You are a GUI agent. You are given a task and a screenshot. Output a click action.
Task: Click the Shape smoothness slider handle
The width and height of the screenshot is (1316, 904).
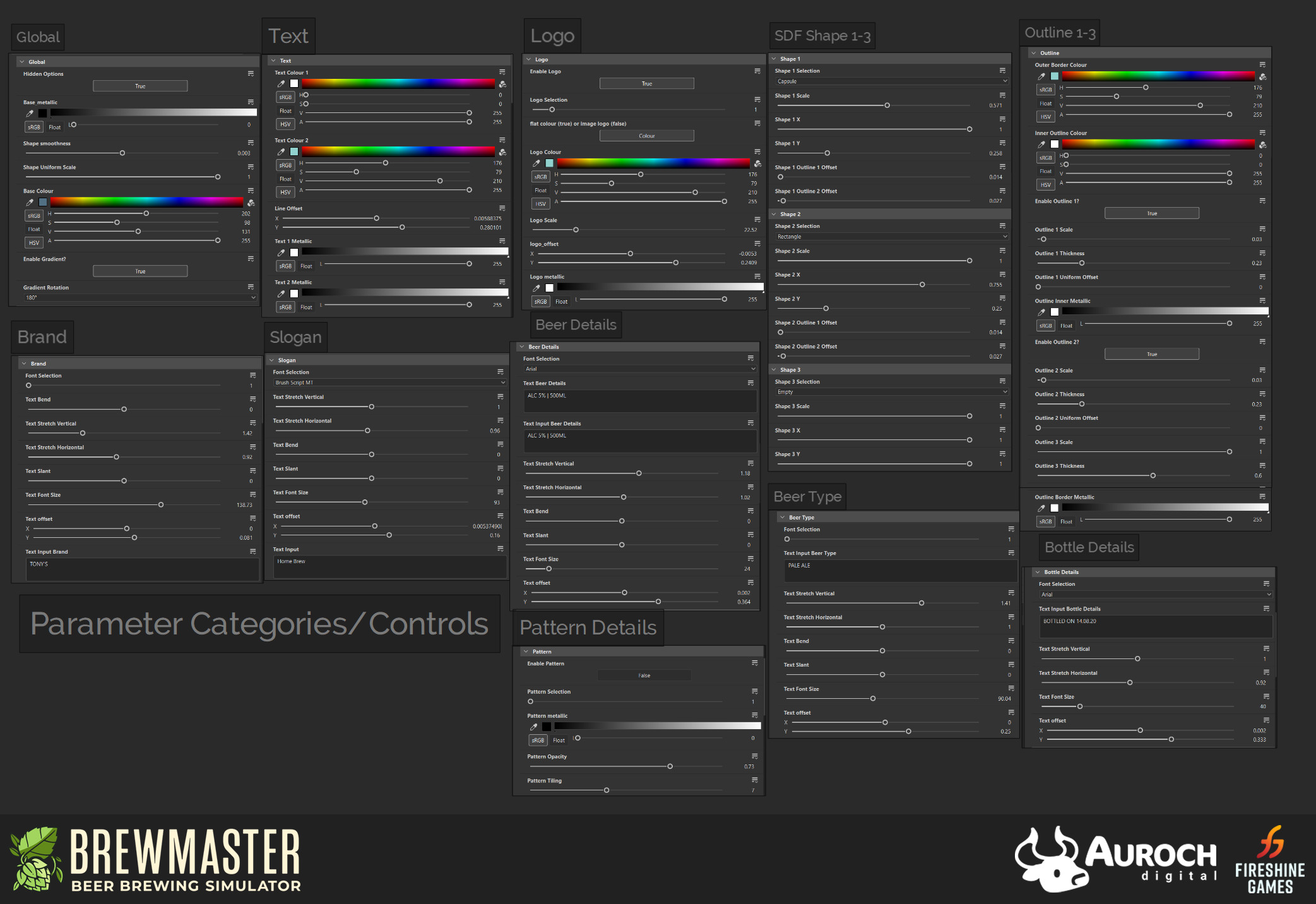pos(122,153)
